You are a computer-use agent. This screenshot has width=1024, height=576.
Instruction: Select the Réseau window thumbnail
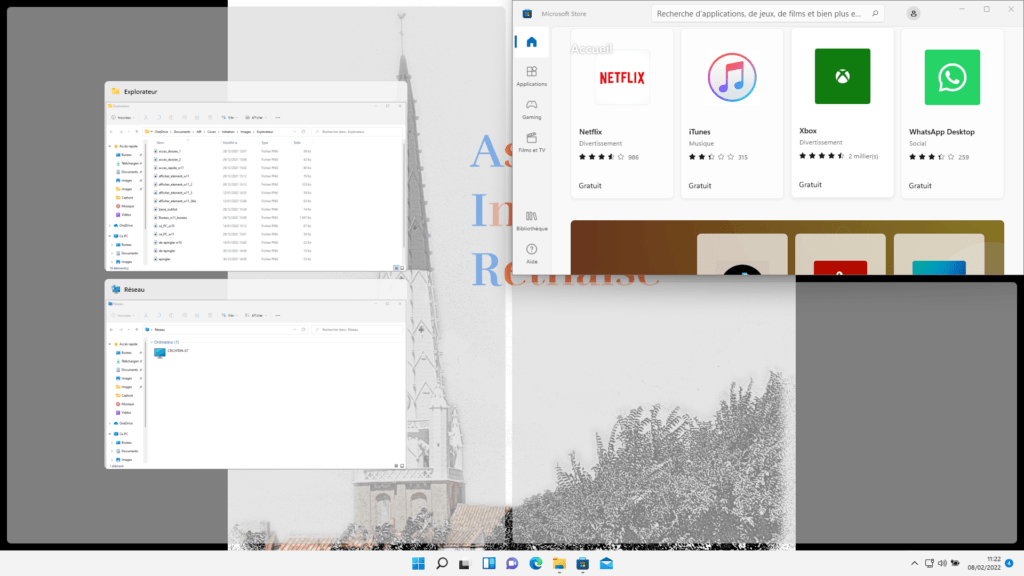pyautogui.click(x=255, y=374)
